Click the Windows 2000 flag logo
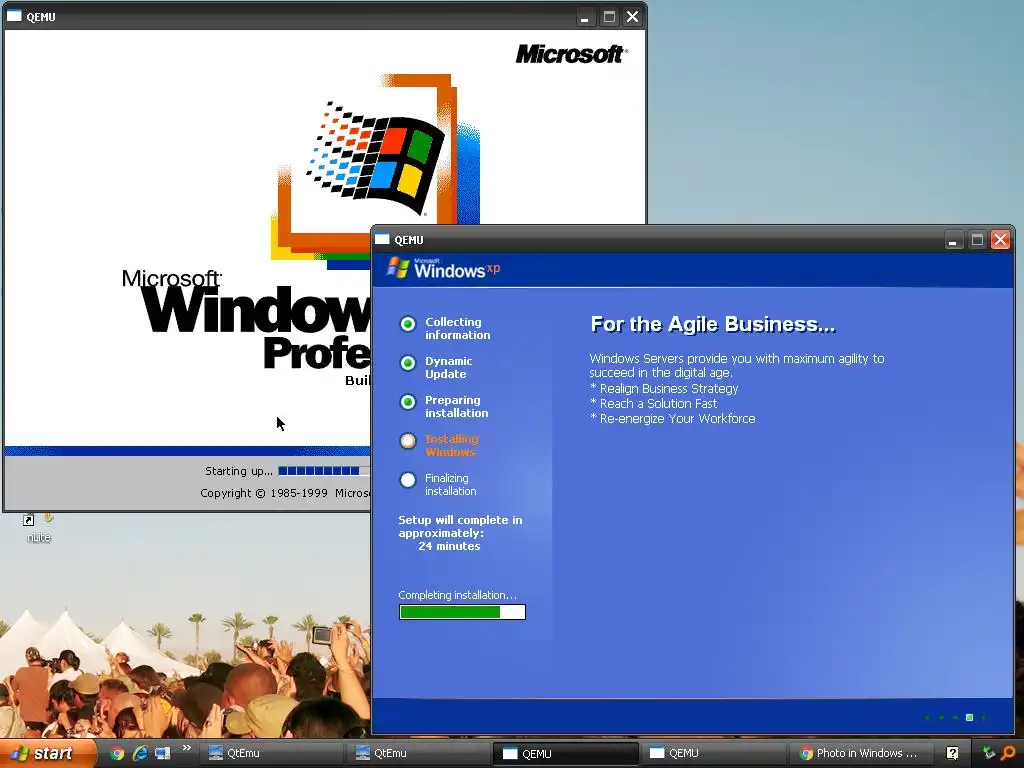This screenshot has height=768, width=1024. (x=377, y=158)
